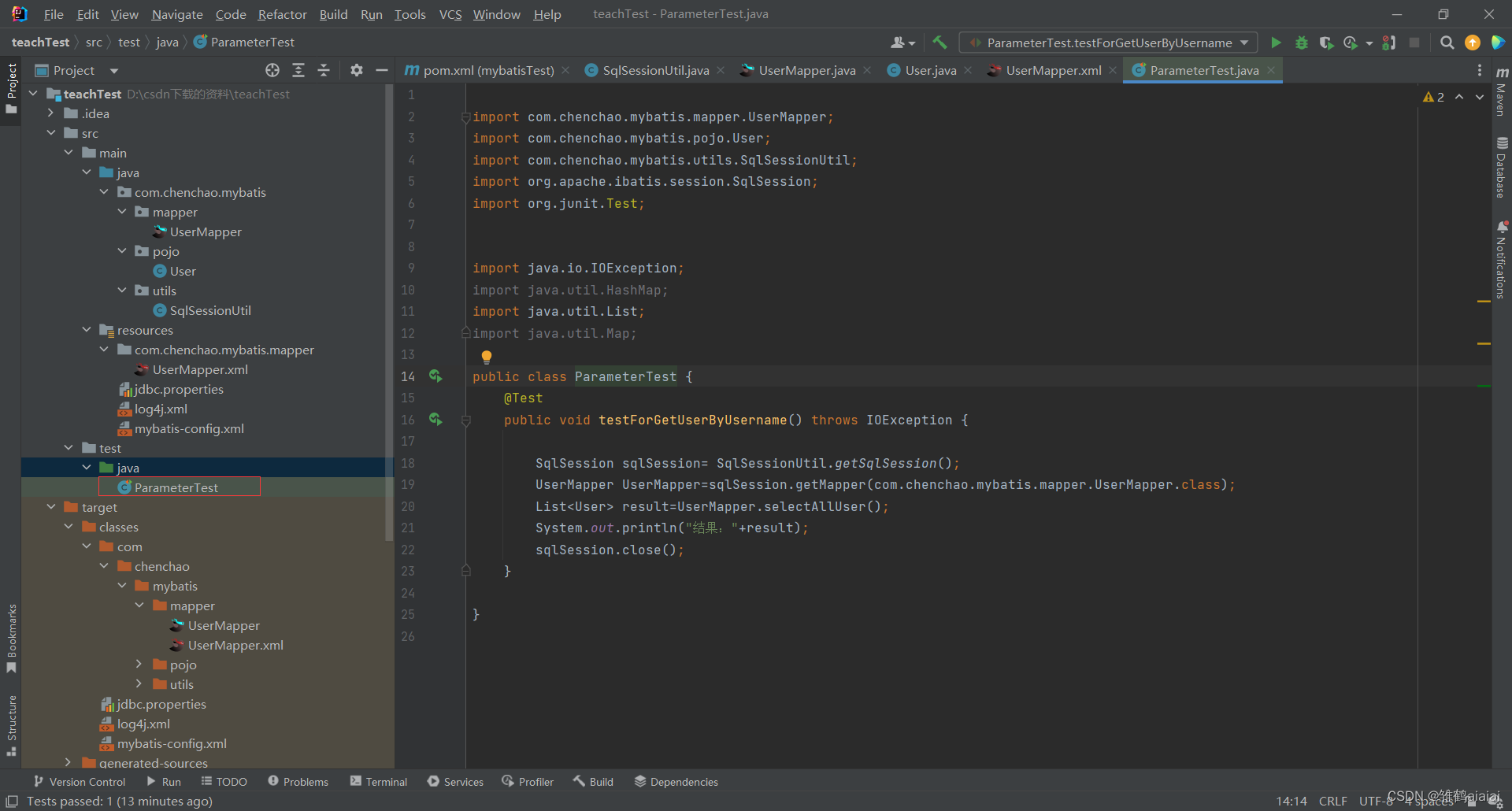The width and height of the screenshot is (1512, 811).
Task: Open the Terminal tool window
Action: pos(379,781)
